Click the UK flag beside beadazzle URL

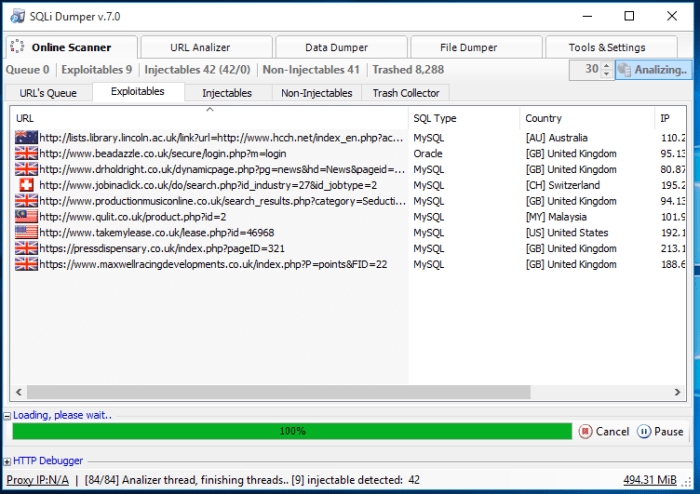(26, 154)
